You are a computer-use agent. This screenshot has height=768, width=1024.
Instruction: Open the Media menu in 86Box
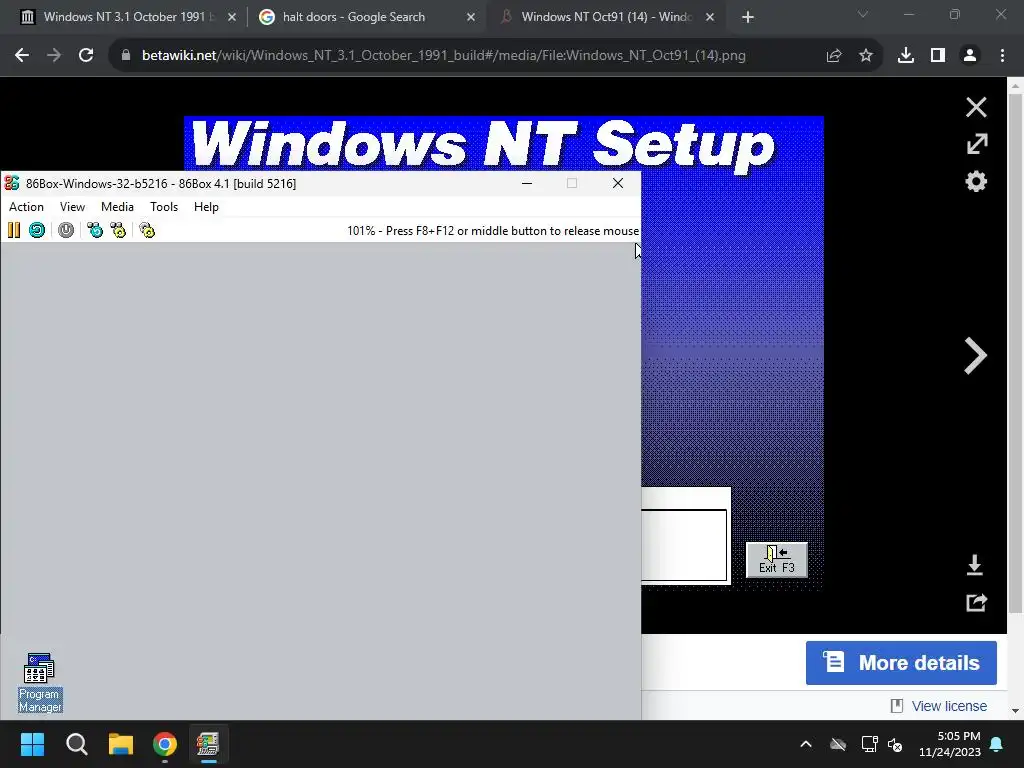[x=118, y=207]
